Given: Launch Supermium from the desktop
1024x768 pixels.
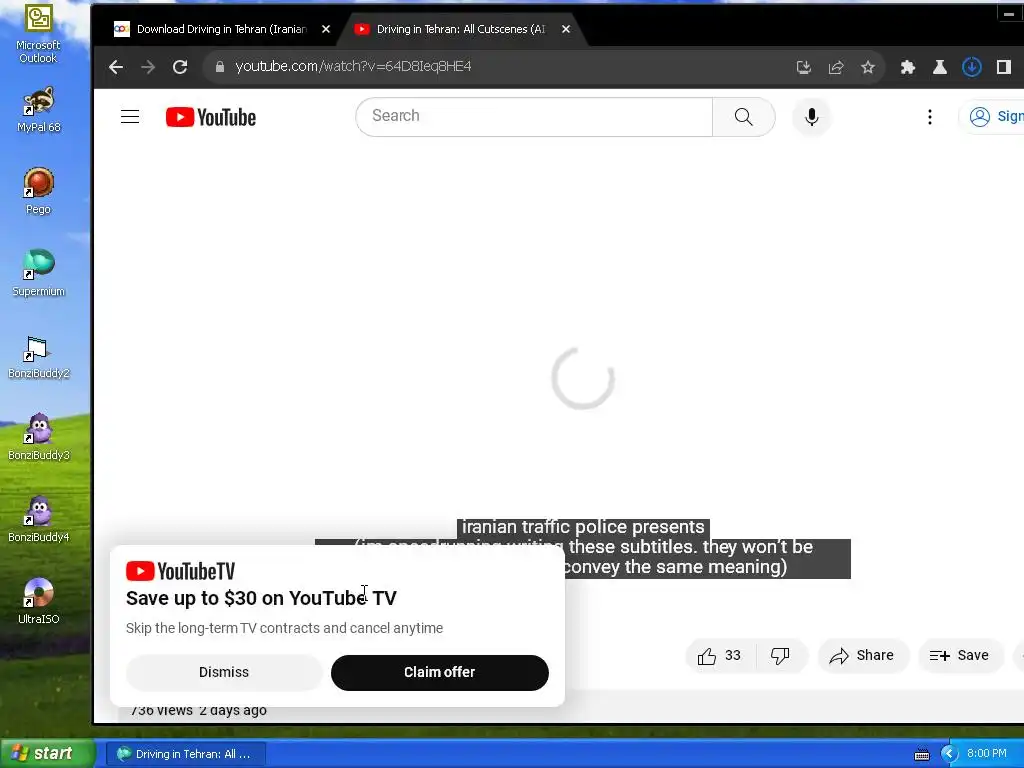Looking at the screenshot, I should point(39,274).
